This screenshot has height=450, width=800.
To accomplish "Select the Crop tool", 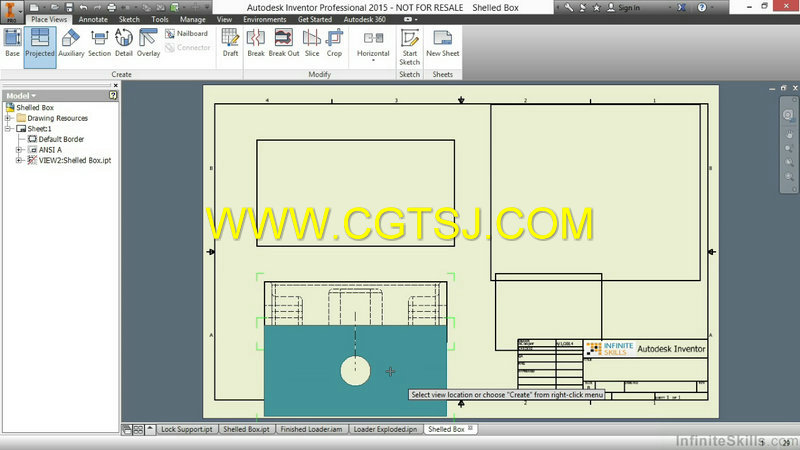I will pos(334,43).
